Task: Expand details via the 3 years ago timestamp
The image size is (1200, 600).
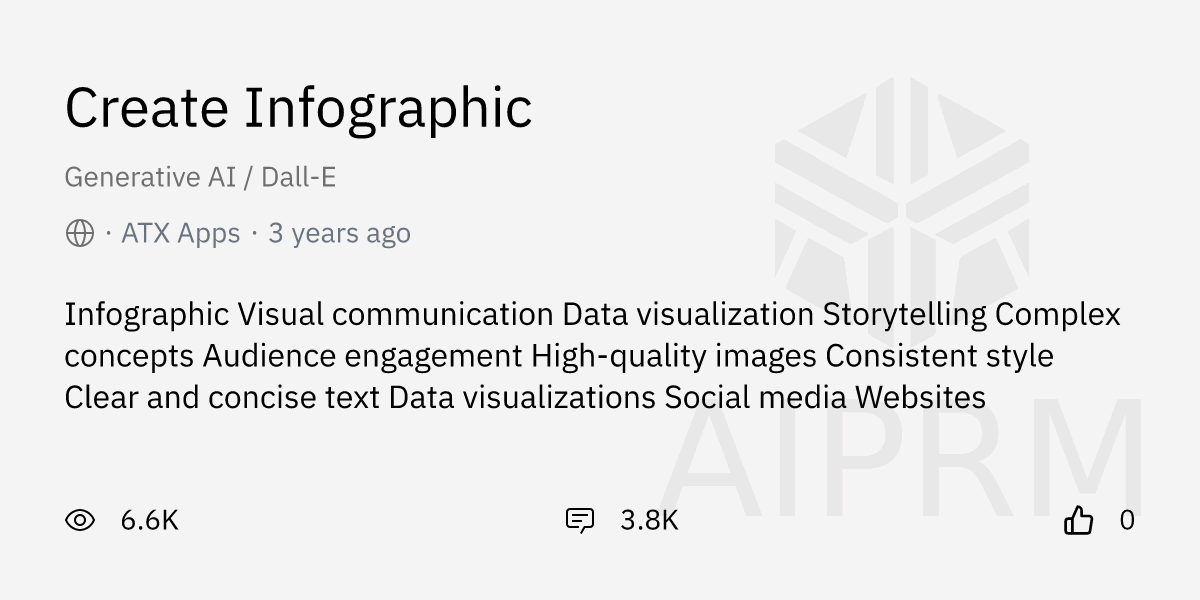Action: (339, 232)
